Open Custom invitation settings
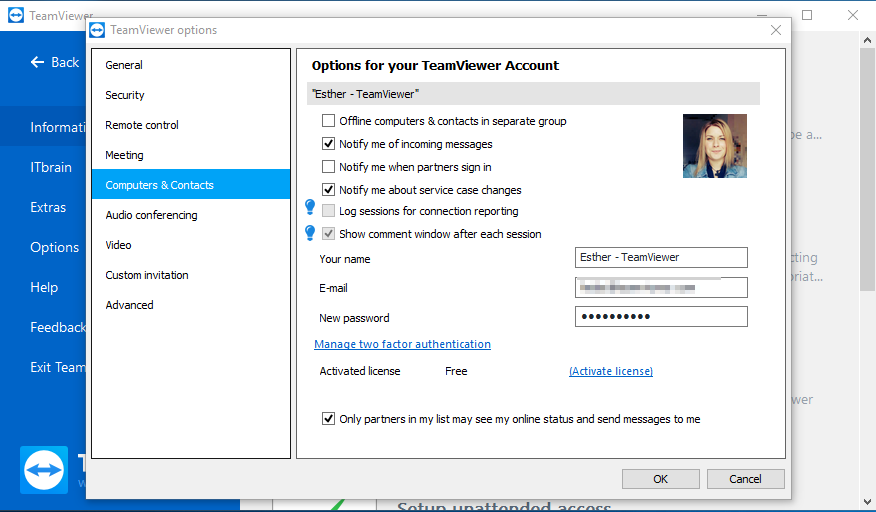The height and width of the screenshot is (512, 876). [x=191, y=275]
